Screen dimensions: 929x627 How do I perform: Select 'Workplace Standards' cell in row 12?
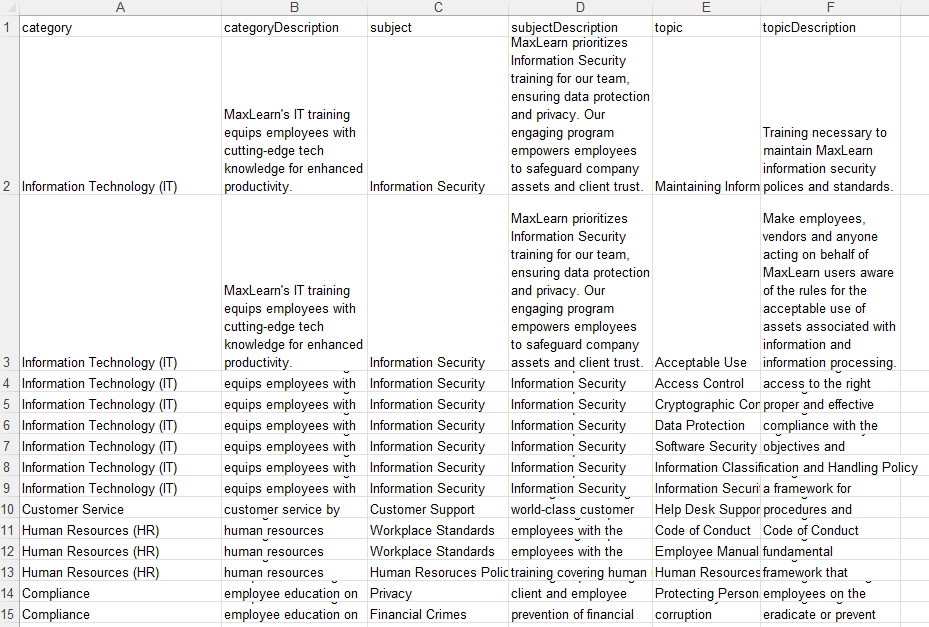[438, 551]
